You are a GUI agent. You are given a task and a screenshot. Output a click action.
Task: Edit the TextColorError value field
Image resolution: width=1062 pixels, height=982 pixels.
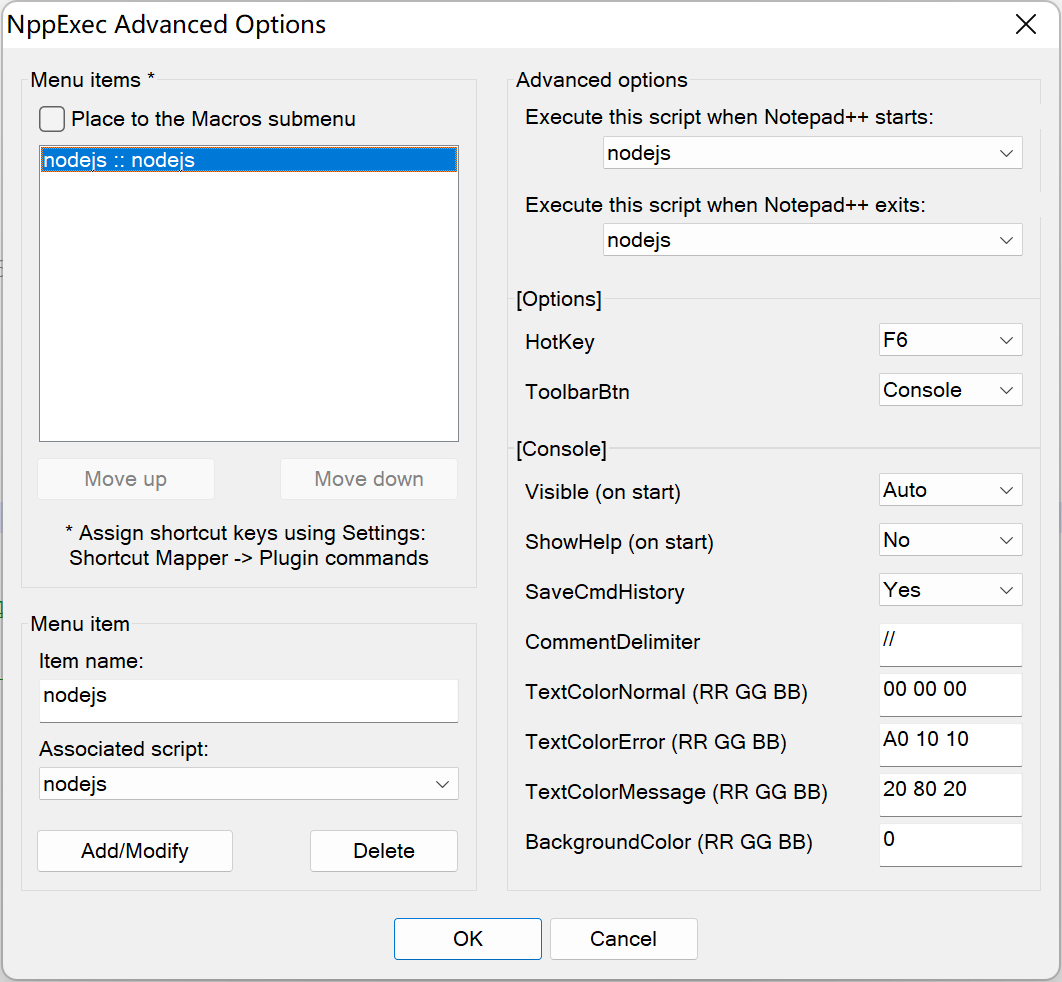[950, 744]
